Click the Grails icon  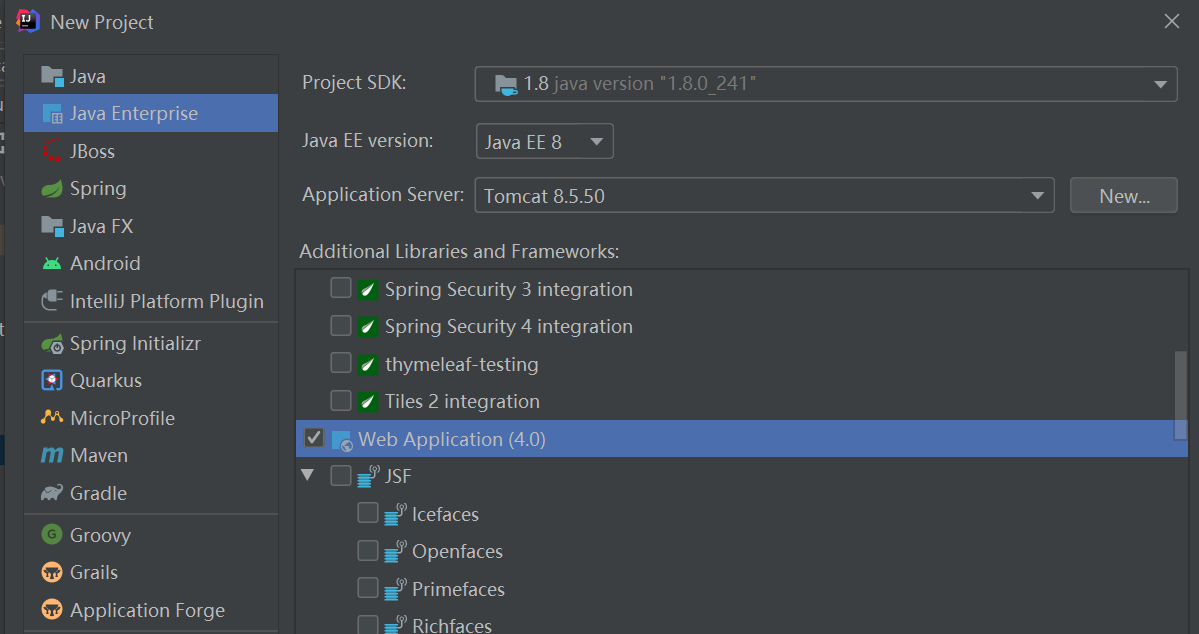pos(52,572)
